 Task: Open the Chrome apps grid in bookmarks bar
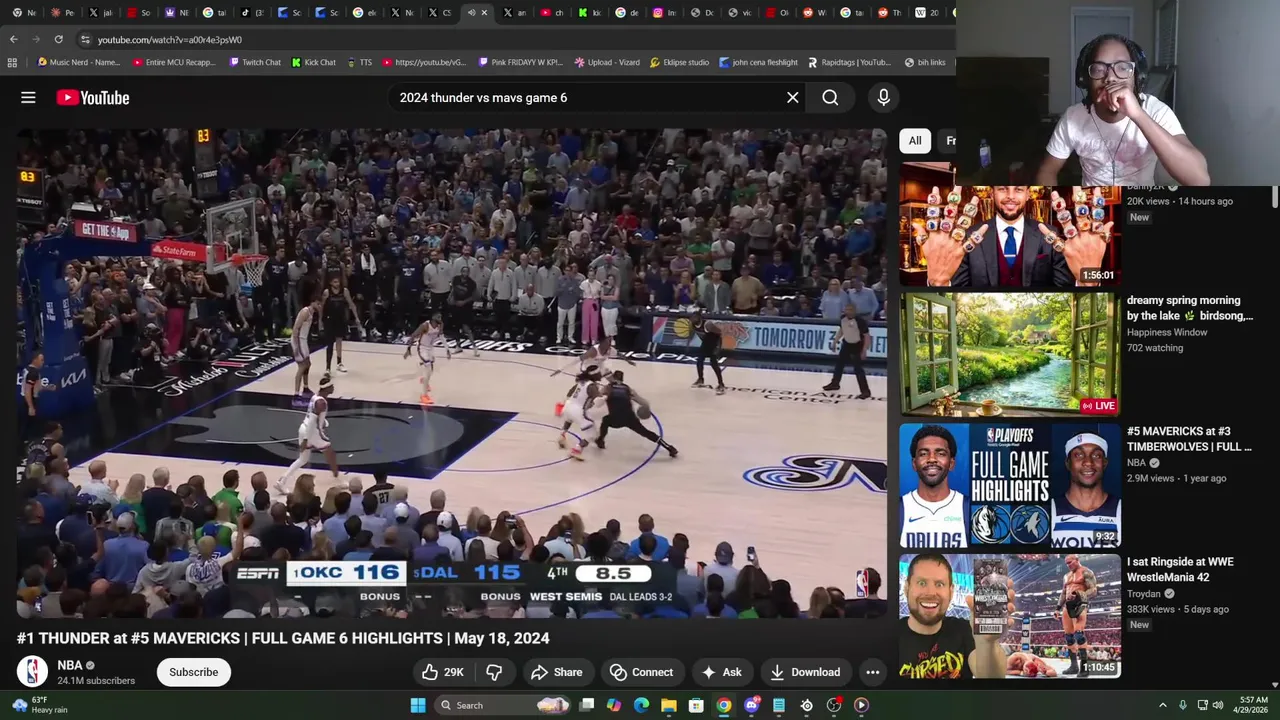tap(12, 62)
